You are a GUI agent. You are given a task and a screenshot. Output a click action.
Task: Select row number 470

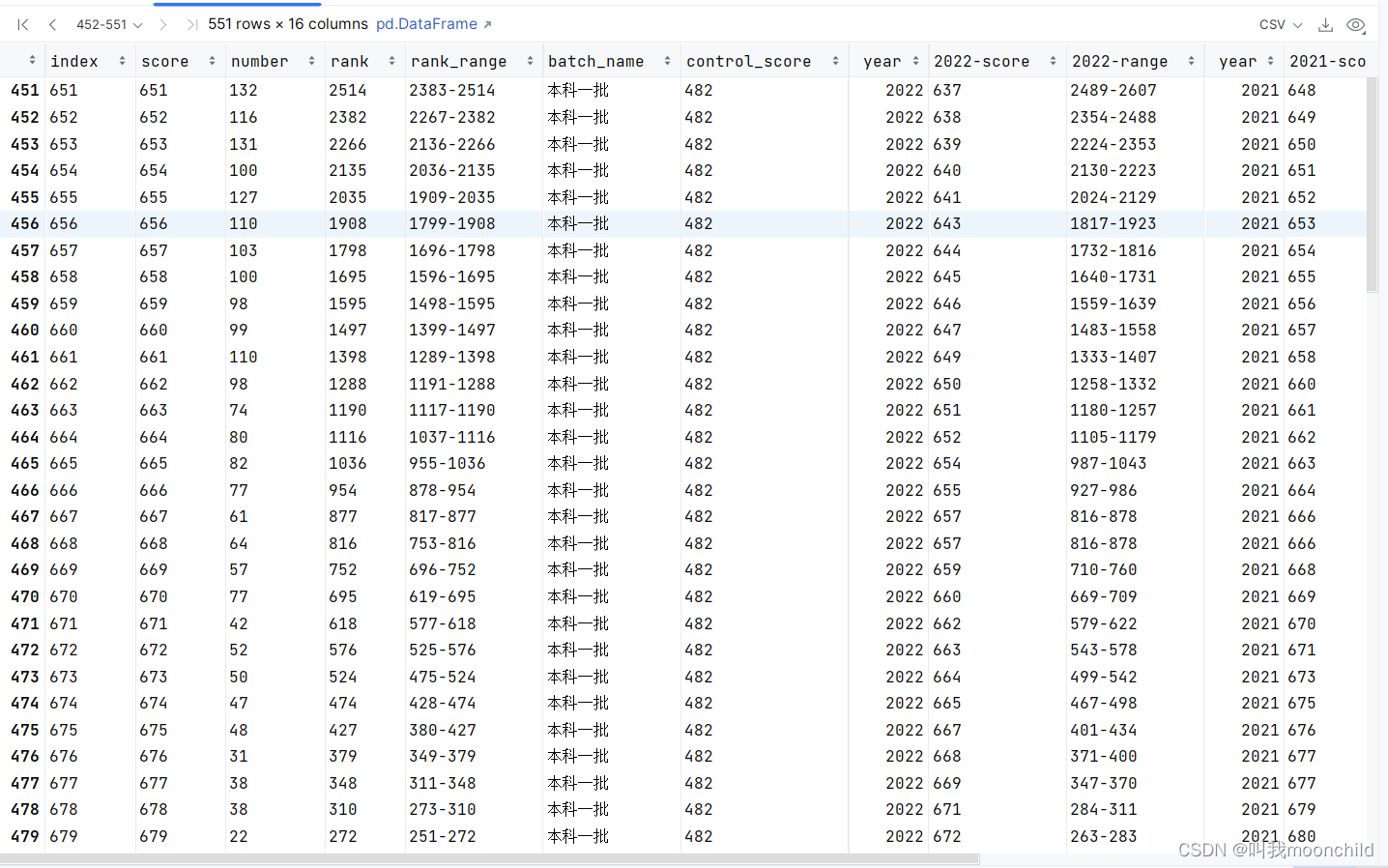25,596
